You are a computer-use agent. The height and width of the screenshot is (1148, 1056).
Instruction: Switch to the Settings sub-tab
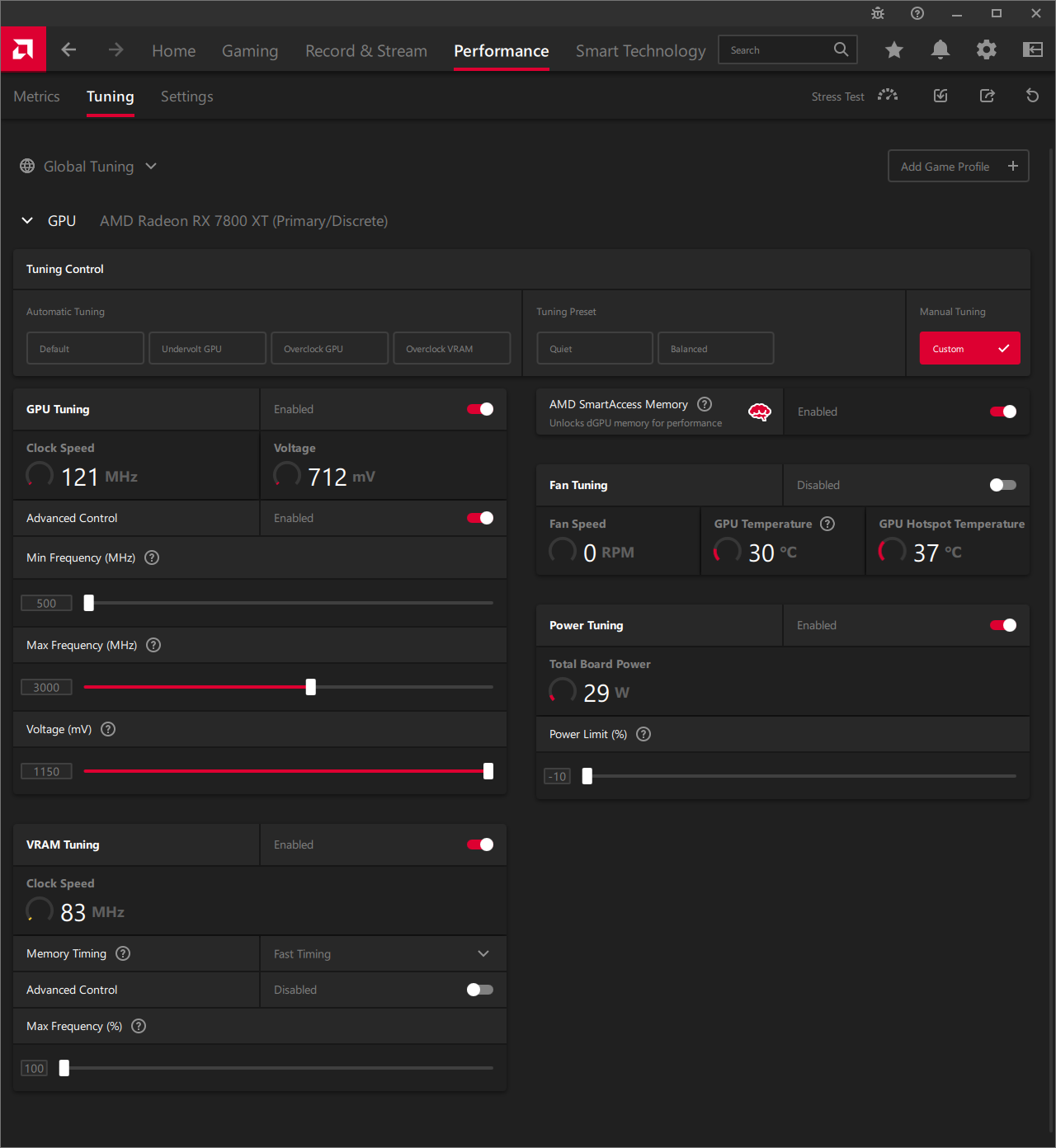187,96
